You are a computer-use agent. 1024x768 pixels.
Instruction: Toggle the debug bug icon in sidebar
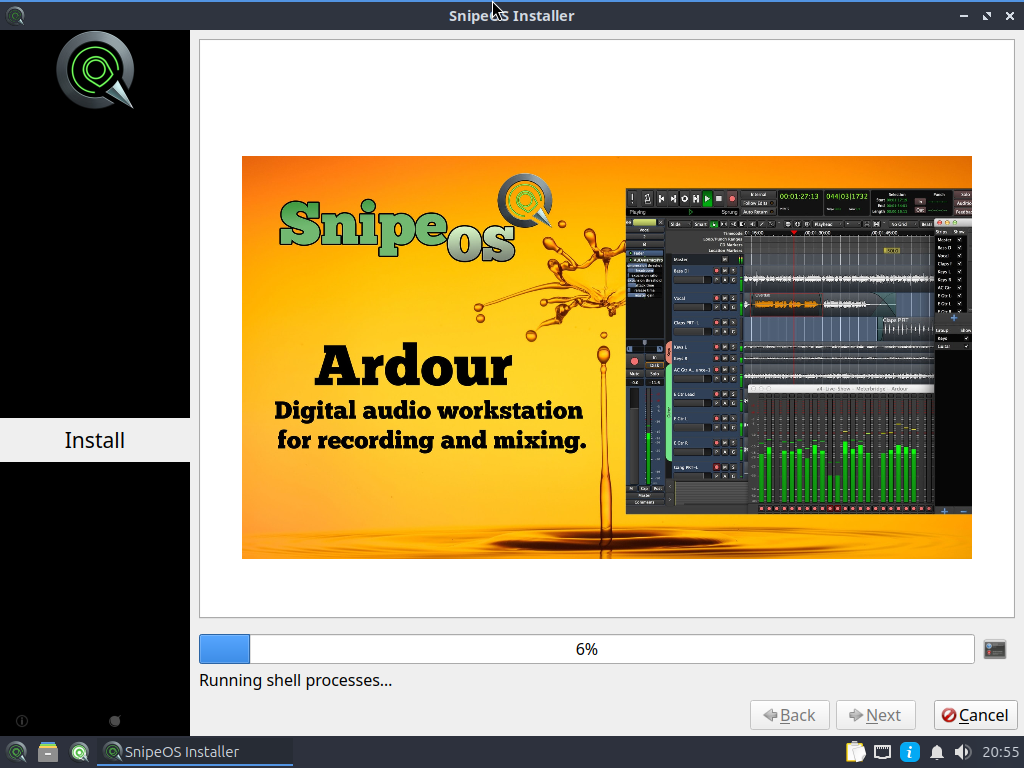(115, 721)
